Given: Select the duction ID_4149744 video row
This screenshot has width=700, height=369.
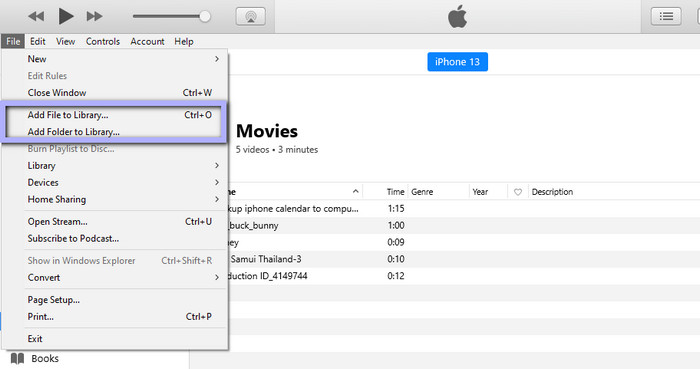Looking at the screenshot, I should pyautogui.click(x=464, y=276).
